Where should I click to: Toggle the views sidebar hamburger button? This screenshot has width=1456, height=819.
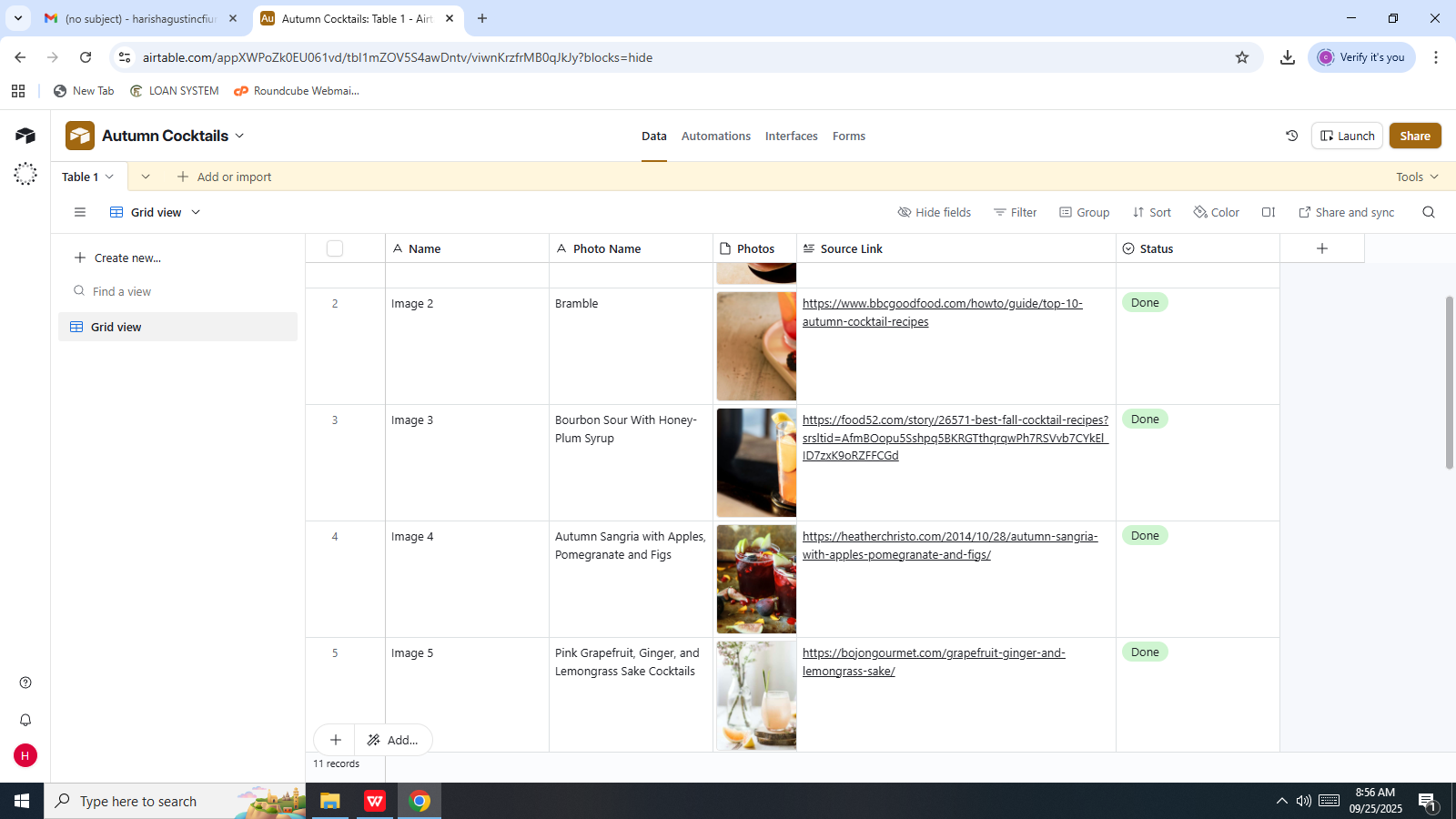80,212
